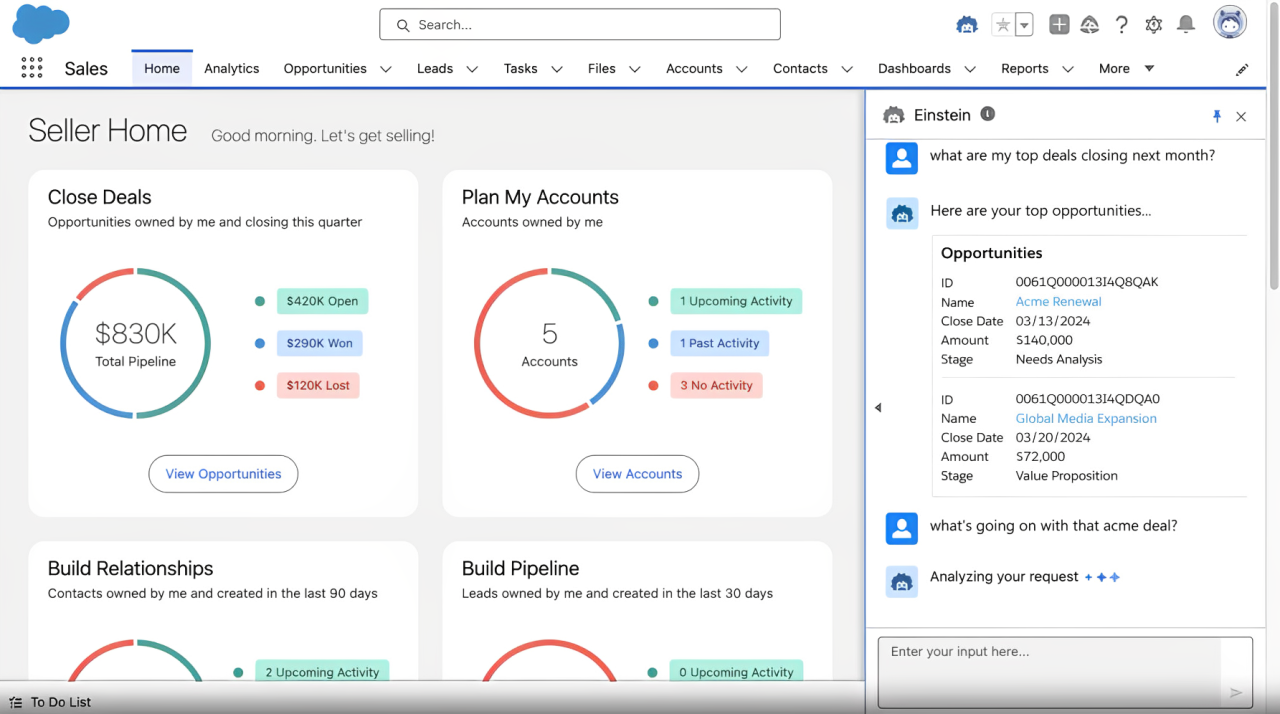Click the View Accounts button
Viewport: 1280px width, 714px height.
[637, 474]
